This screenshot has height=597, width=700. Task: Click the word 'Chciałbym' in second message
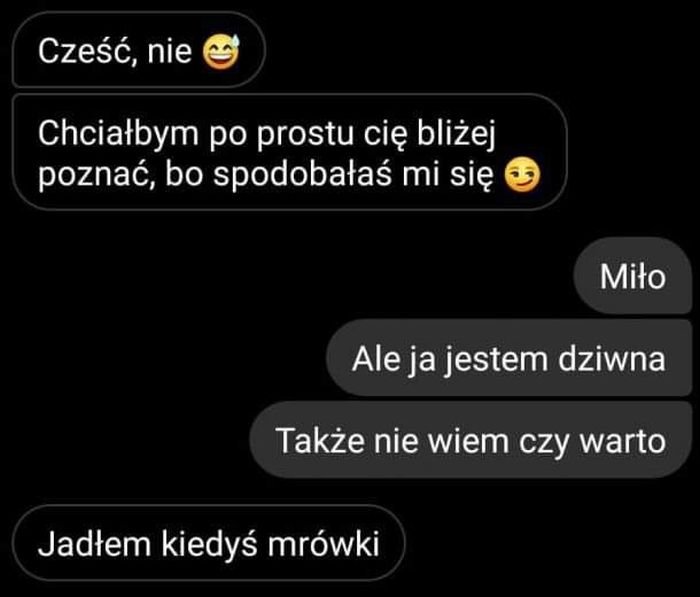118,133
